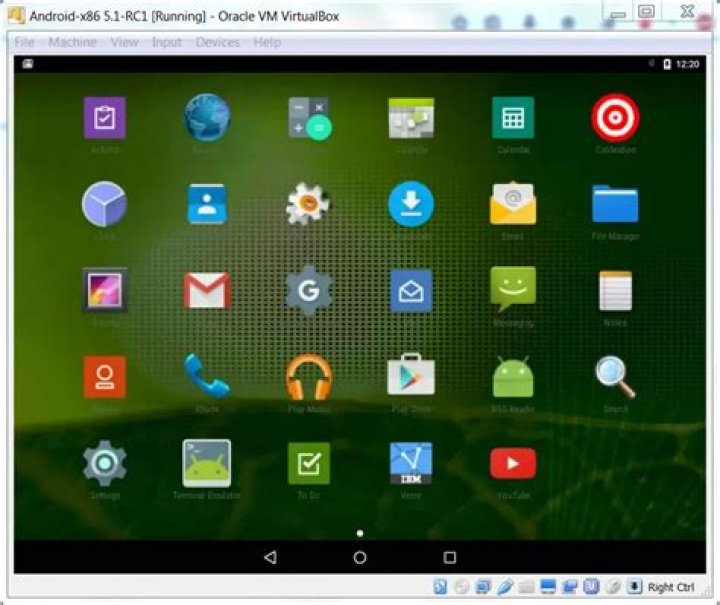
Task: Launch the Browser globe app
Action: (x=207, y=118)
